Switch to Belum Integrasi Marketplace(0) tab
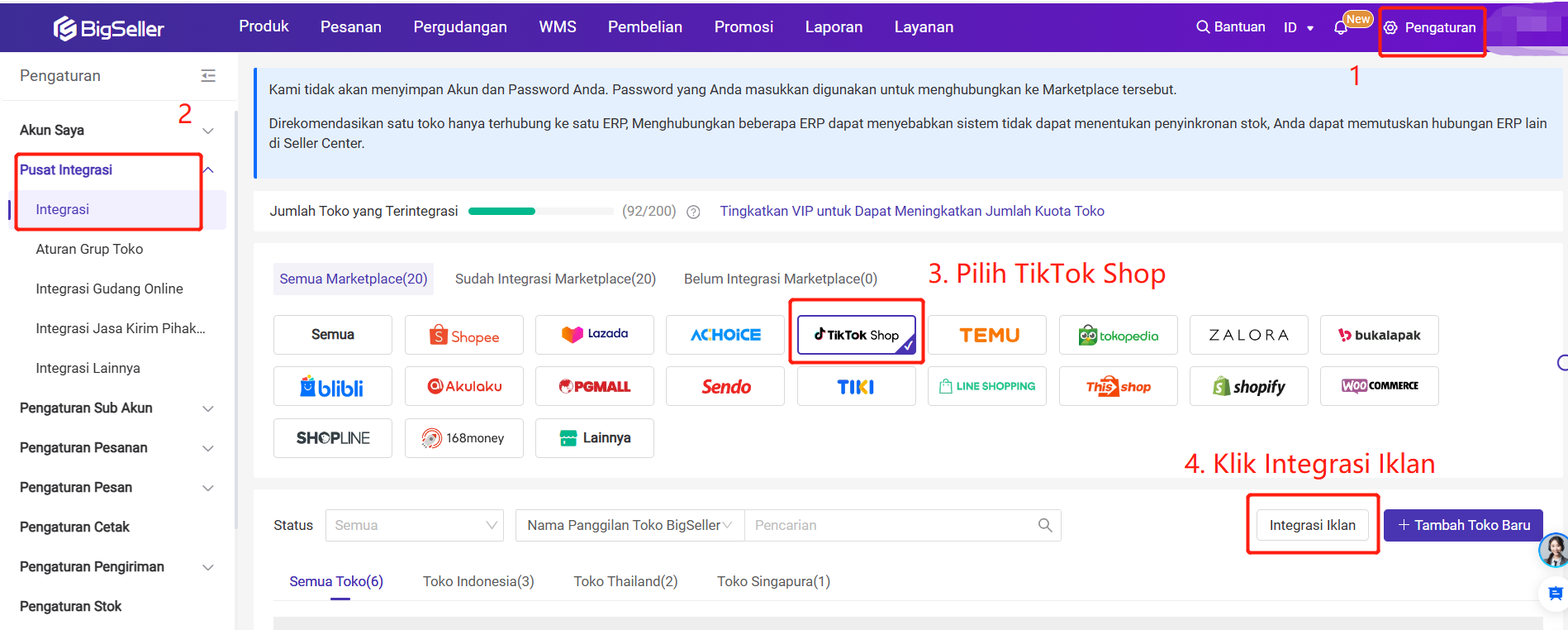 tap(781, 279)
